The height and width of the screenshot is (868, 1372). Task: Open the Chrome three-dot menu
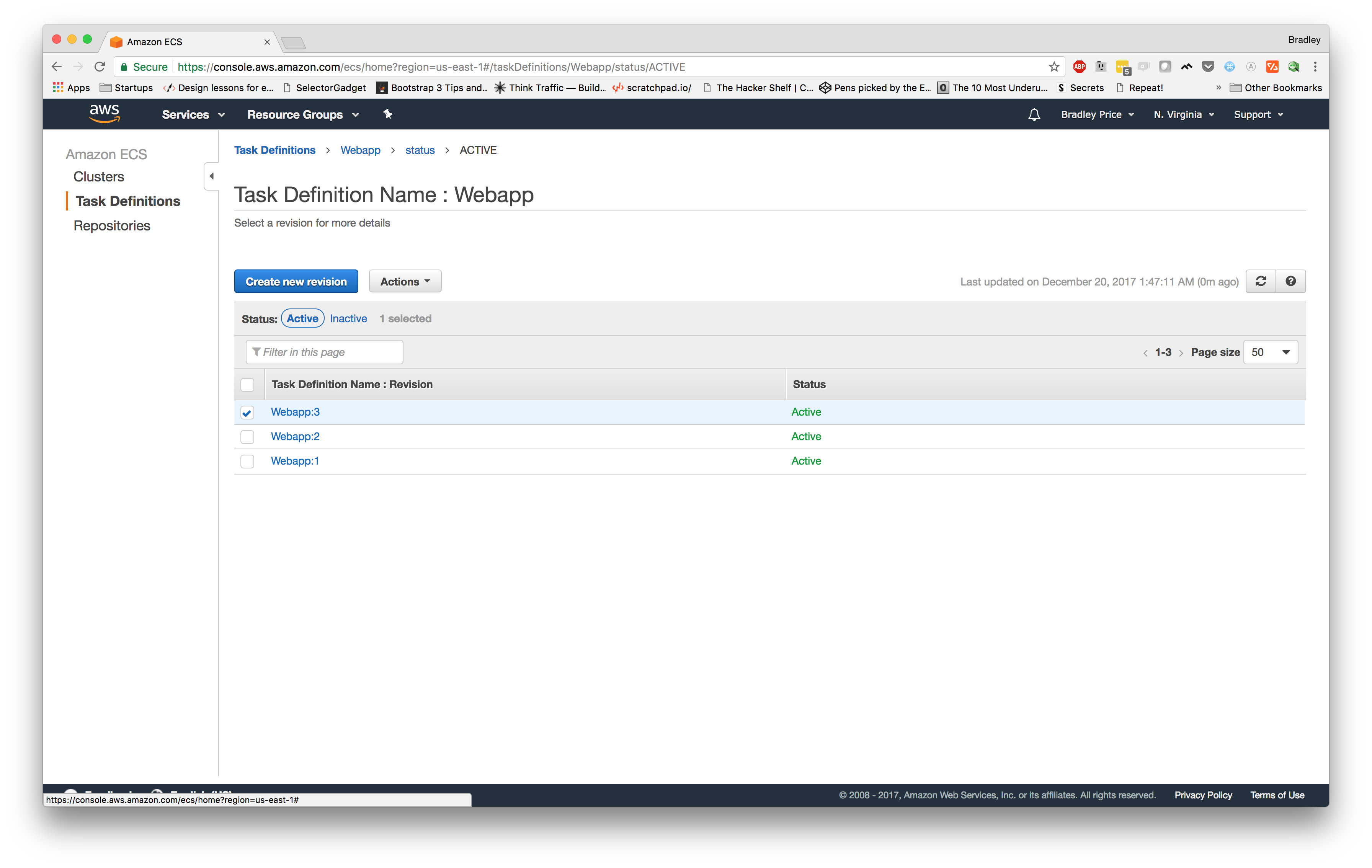pos(1315,67)
